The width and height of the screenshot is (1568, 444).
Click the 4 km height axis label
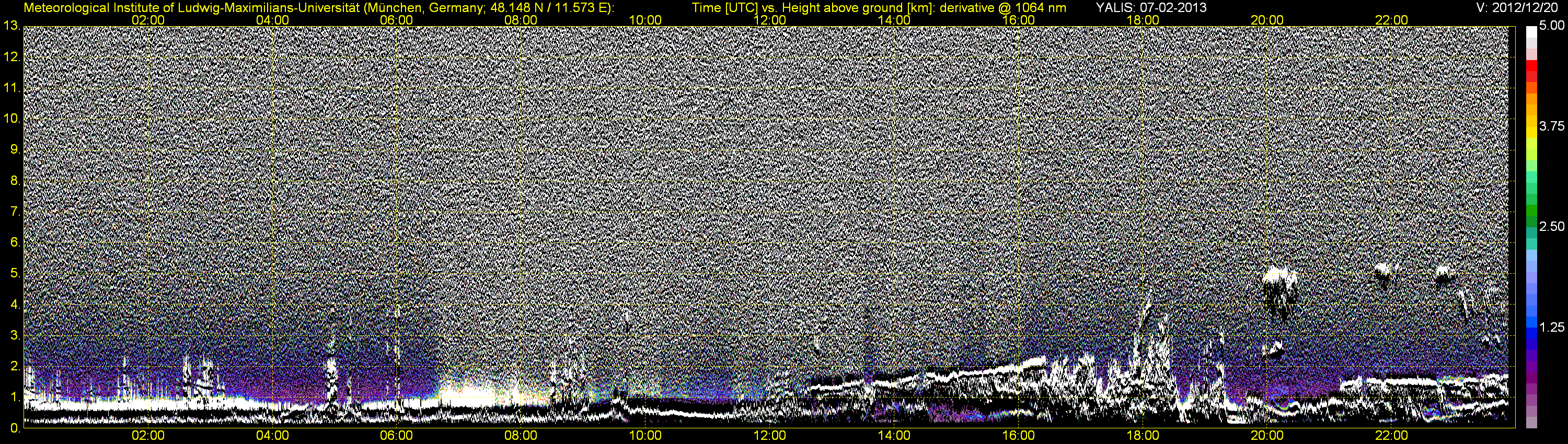(x=15, y=304)
